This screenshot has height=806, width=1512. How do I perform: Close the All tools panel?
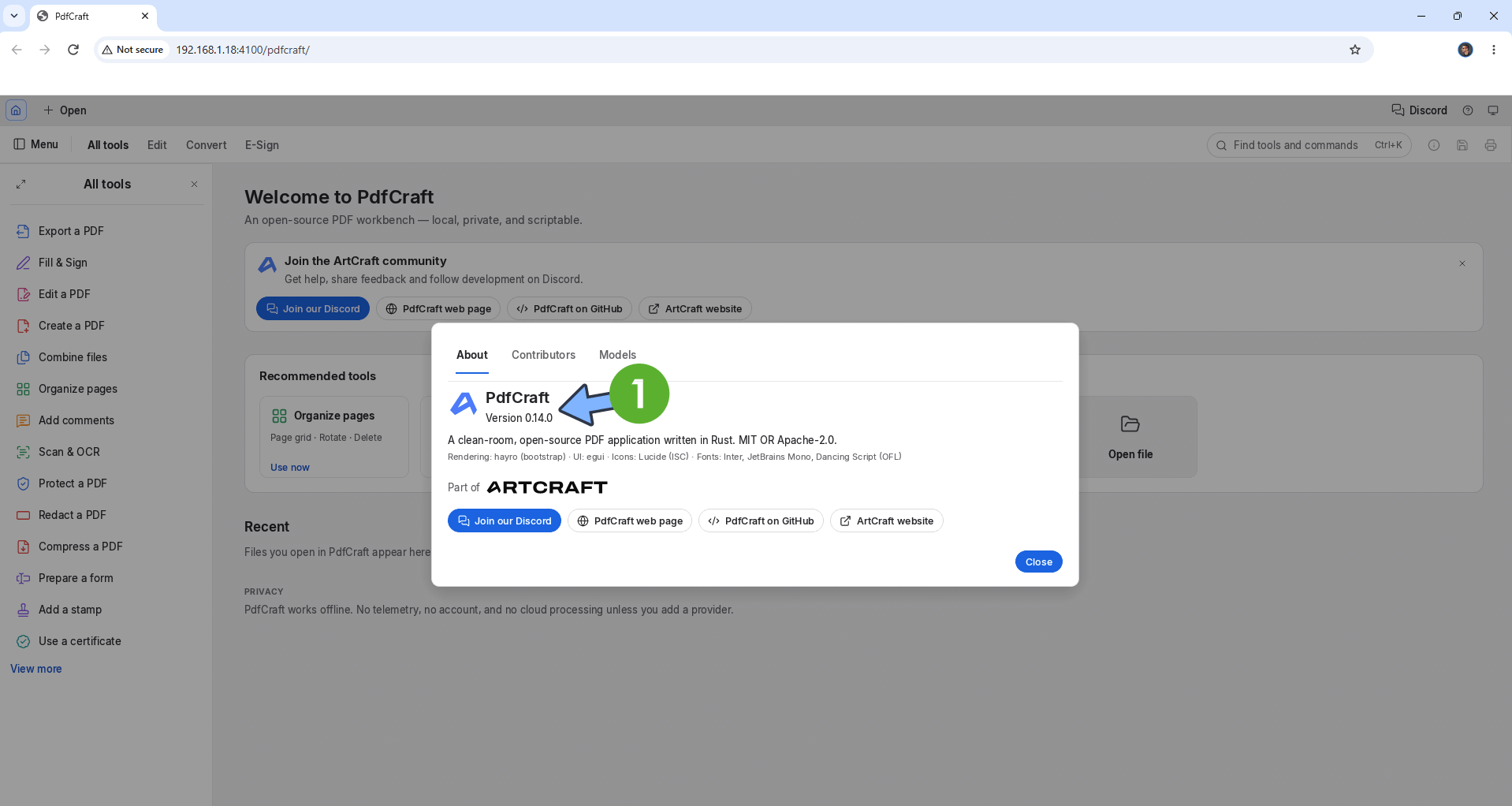[x=194, y=184]
